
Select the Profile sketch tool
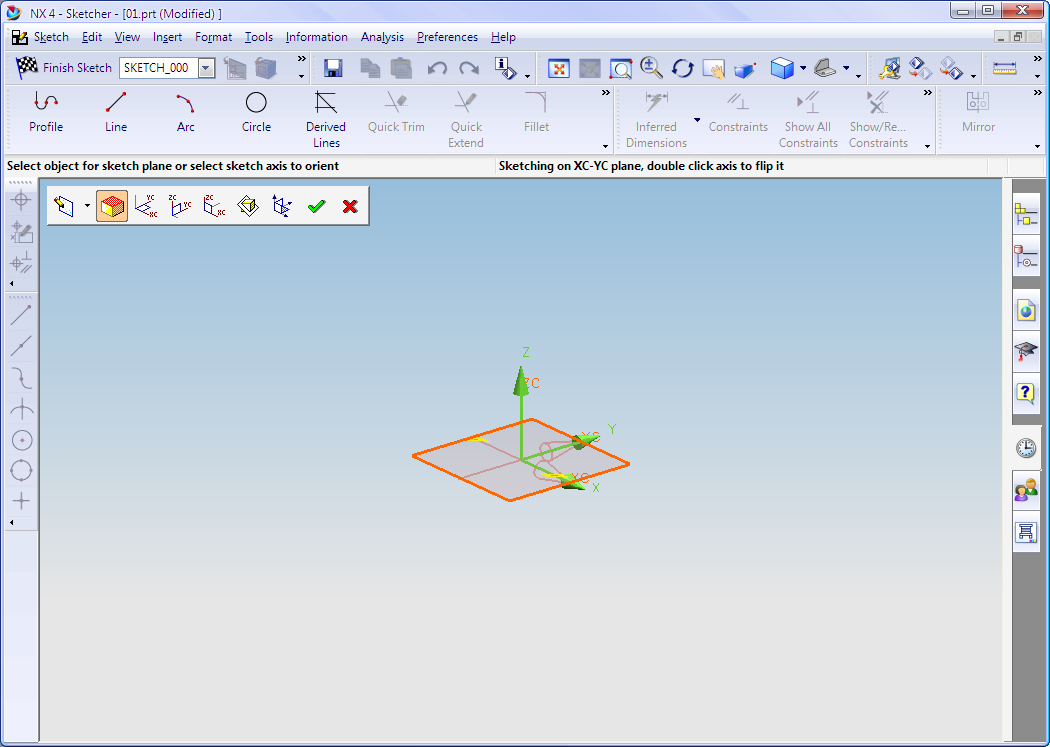coord(46,112)
